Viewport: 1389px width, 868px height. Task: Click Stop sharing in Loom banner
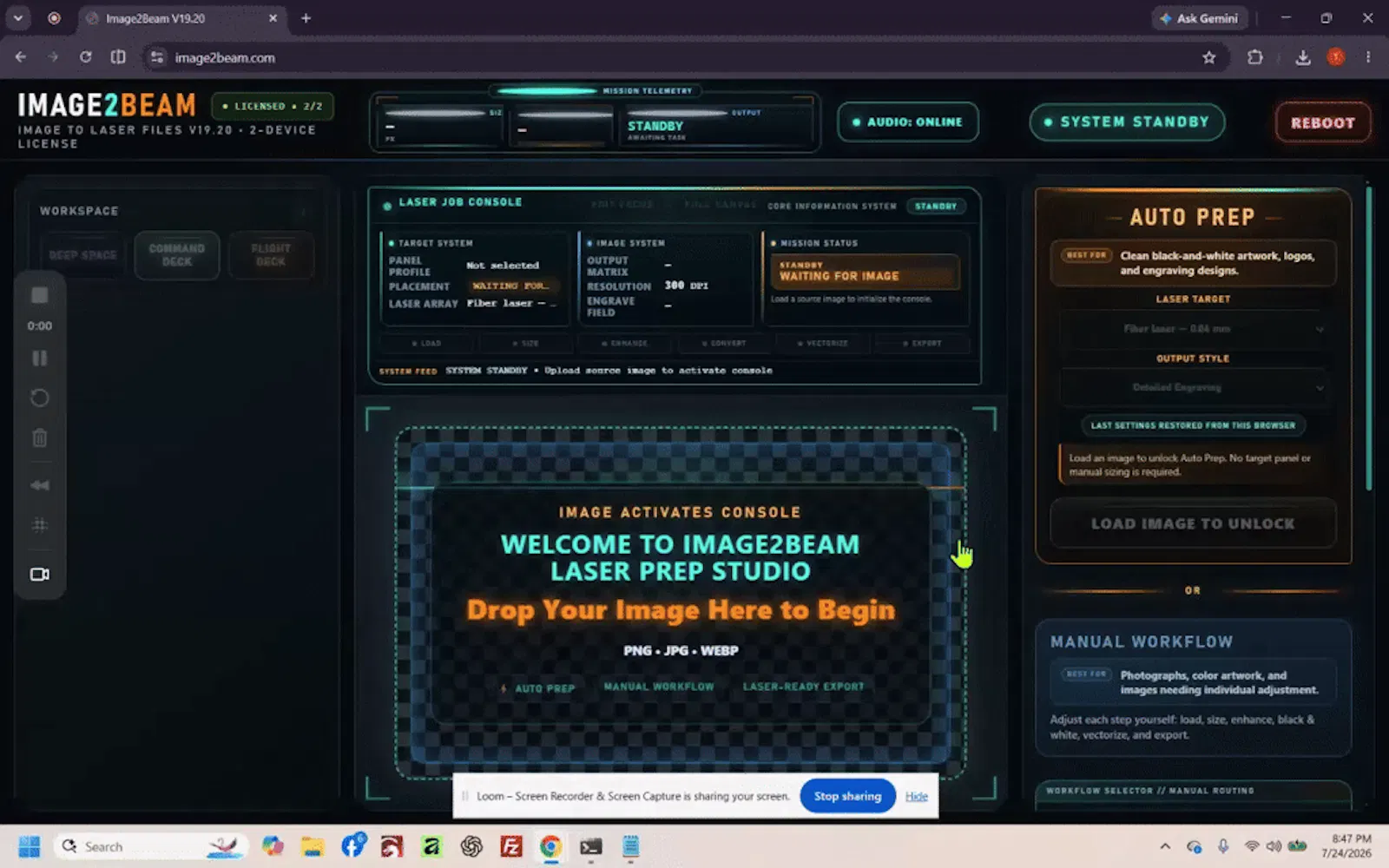[847, 796]
